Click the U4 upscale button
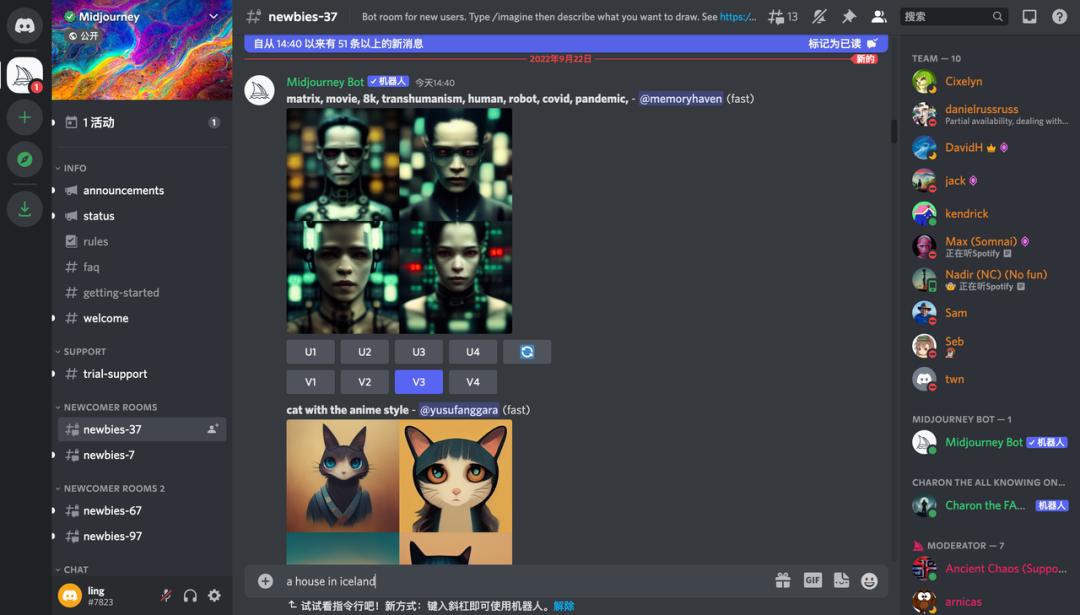Viewport: 1080px width, 615px height. pyautogui.click(x=472, y=352)
